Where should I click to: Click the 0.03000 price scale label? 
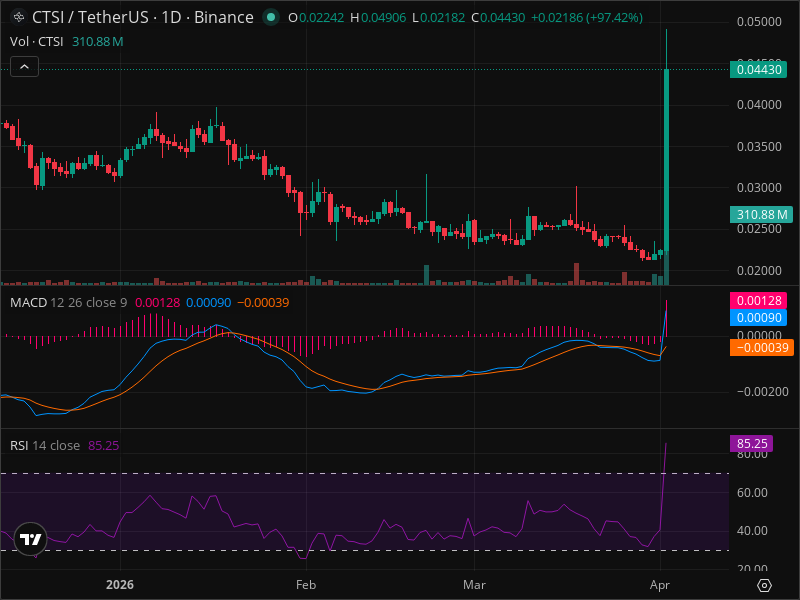(759, 188)
